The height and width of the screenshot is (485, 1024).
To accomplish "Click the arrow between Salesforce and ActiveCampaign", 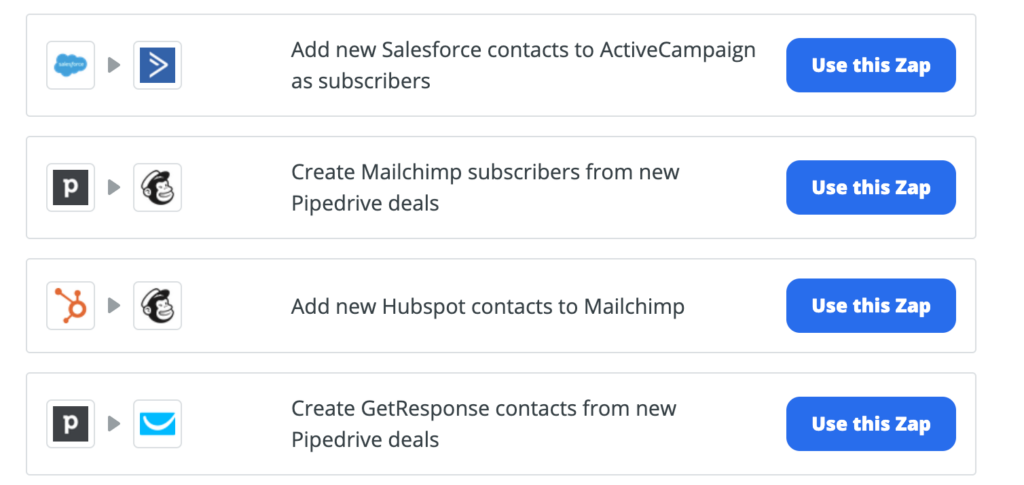I will pos(114,65).
